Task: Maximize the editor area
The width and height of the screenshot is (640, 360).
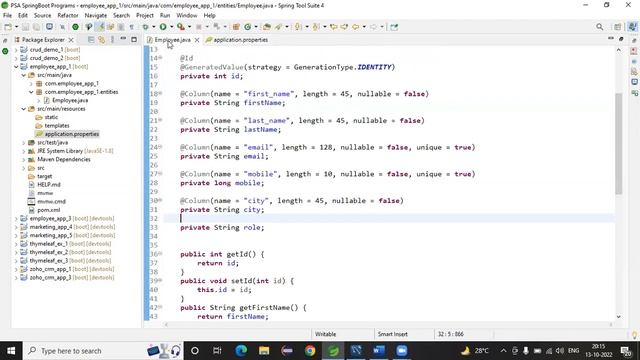Action: tap(621, 39)
